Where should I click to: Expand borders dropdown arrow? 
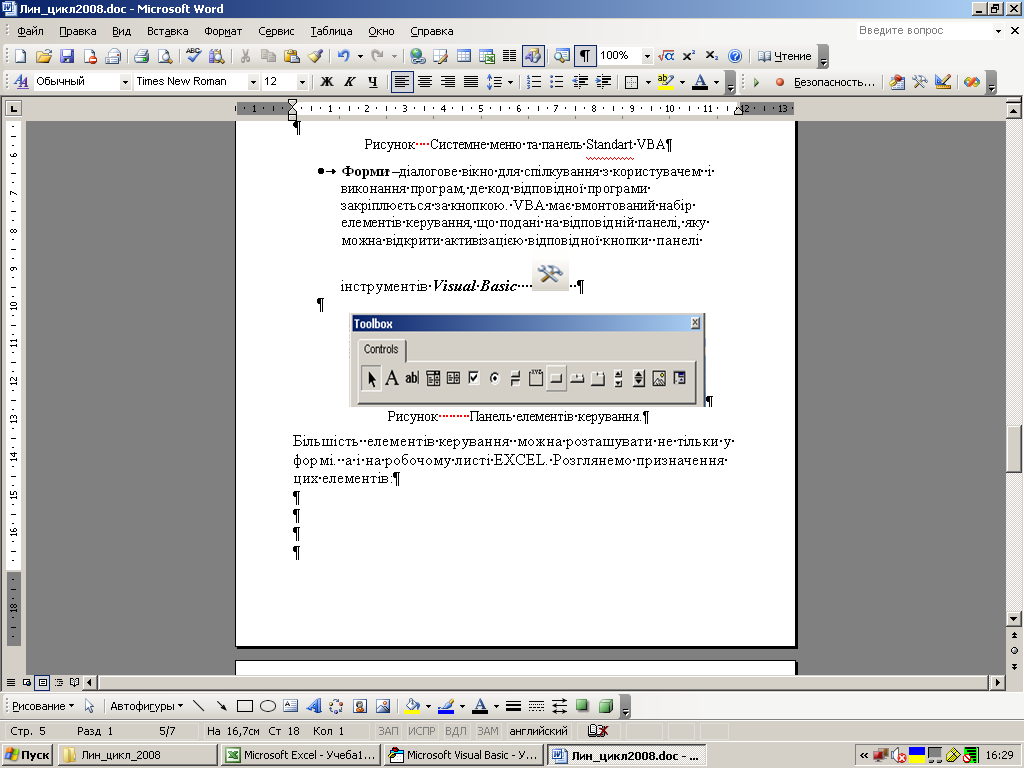pyautogui.click(x=648, y=82)
